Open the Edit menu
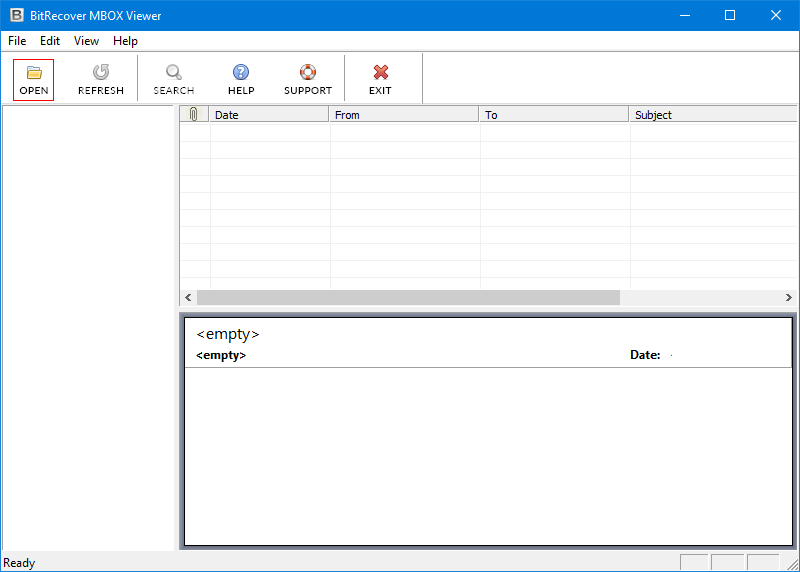Image resolution: width=800 pixels, height=572 pixels. 50,41
